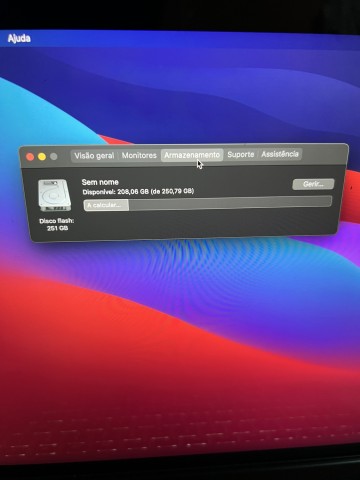The width and height of the screenshot is (360, 480).
Task: Select the Armazenamento tab
Action: pyautogui.click(x=192, y=155)
